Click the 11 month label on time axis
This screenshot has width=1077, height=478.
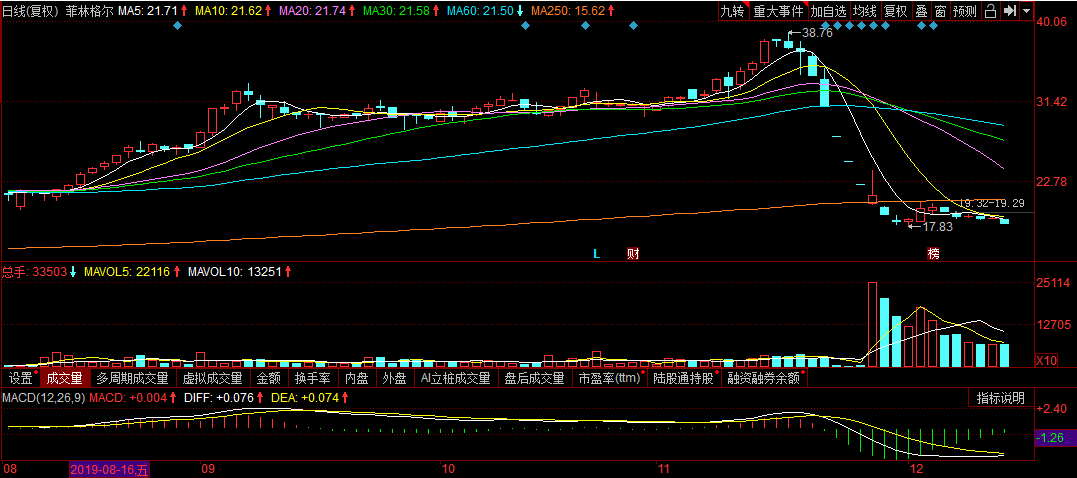[664, 470]
